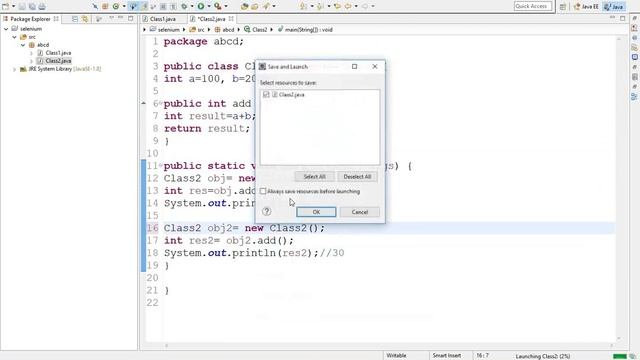Click the 'Launching Class2: (2%)' status text

tap(542, 356)
